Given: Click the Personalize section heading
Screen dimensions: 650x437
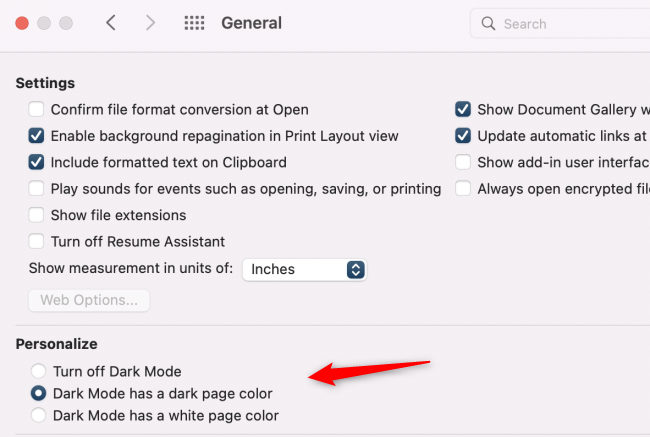Looking at the screenshot, I should [56, 344].
